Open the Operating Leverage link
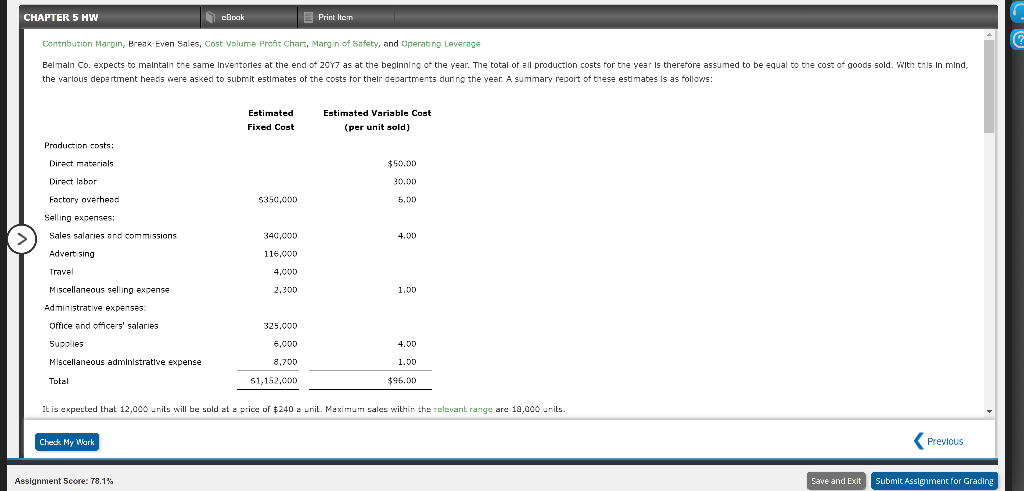The height and width of the screenshot is (491, 1024). click(441, 44)
